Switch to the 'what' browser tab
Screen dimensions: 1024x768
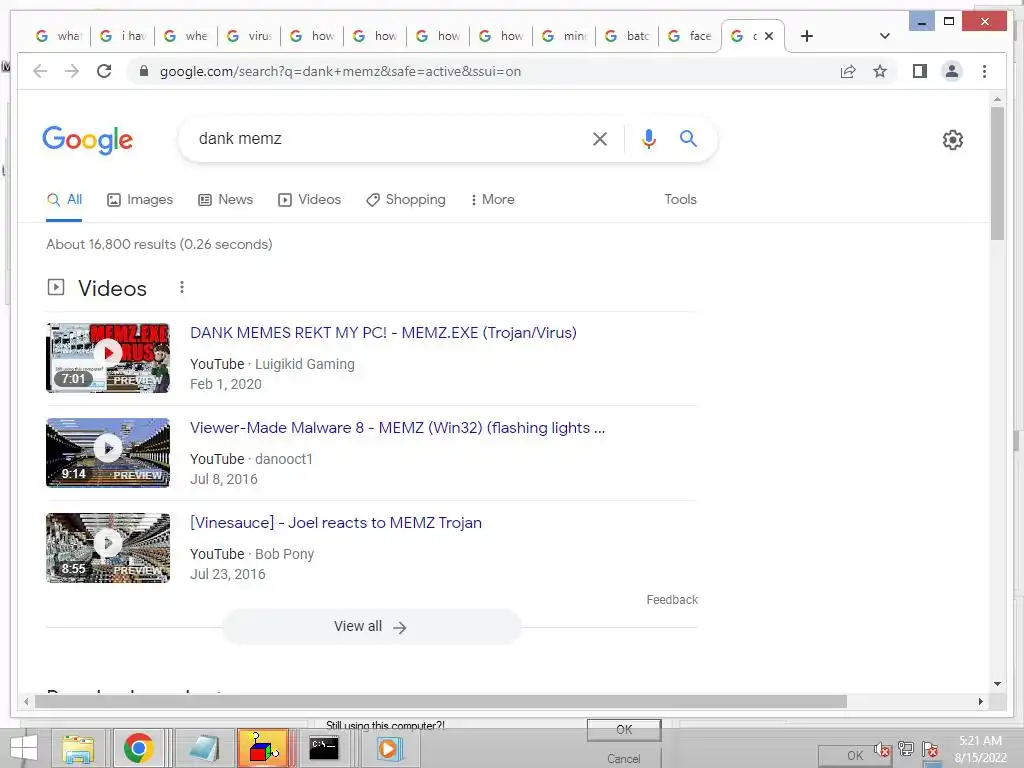click(x=59, y=36)
